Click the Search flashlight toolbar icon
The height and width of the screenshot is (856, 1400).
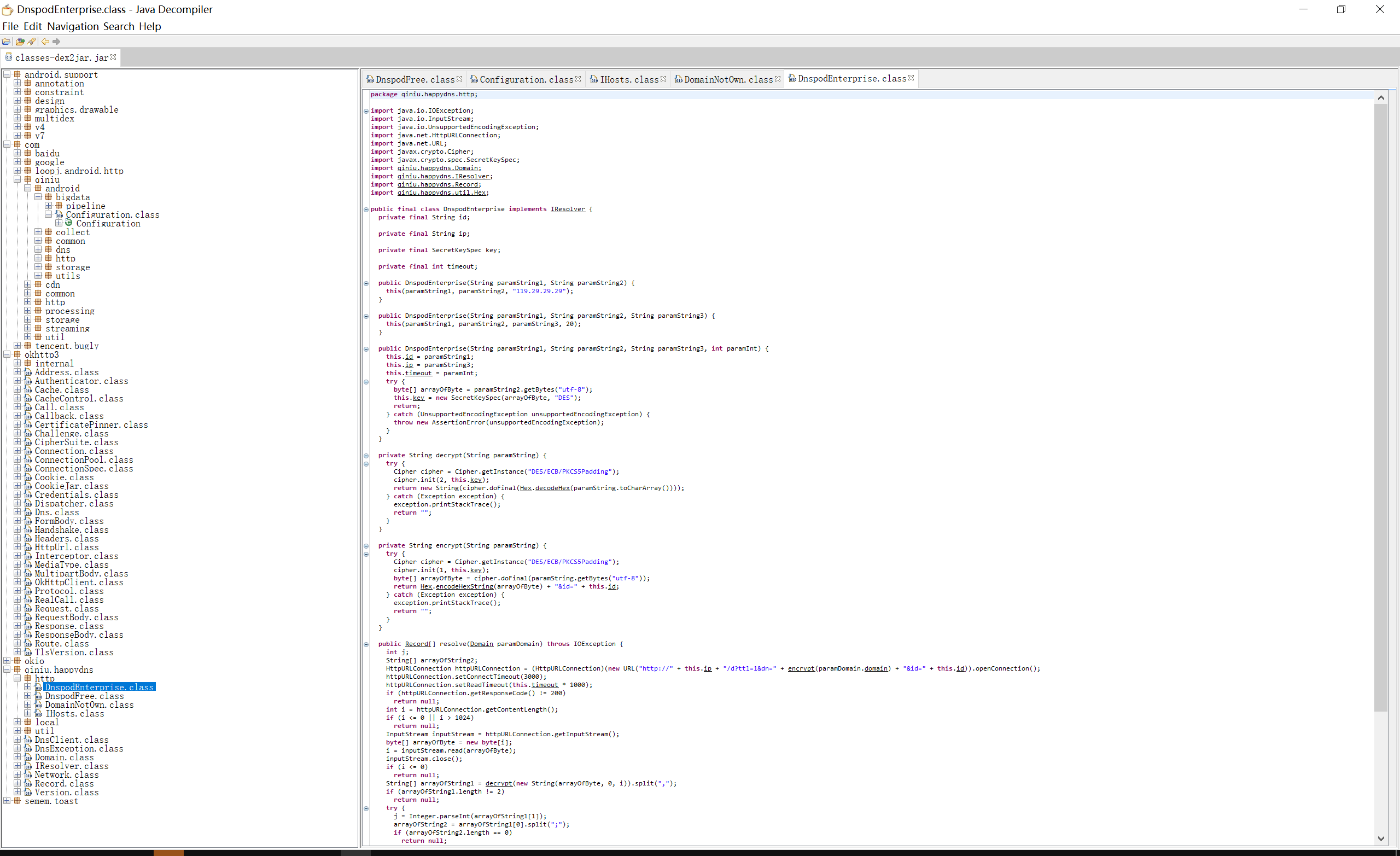32,42
